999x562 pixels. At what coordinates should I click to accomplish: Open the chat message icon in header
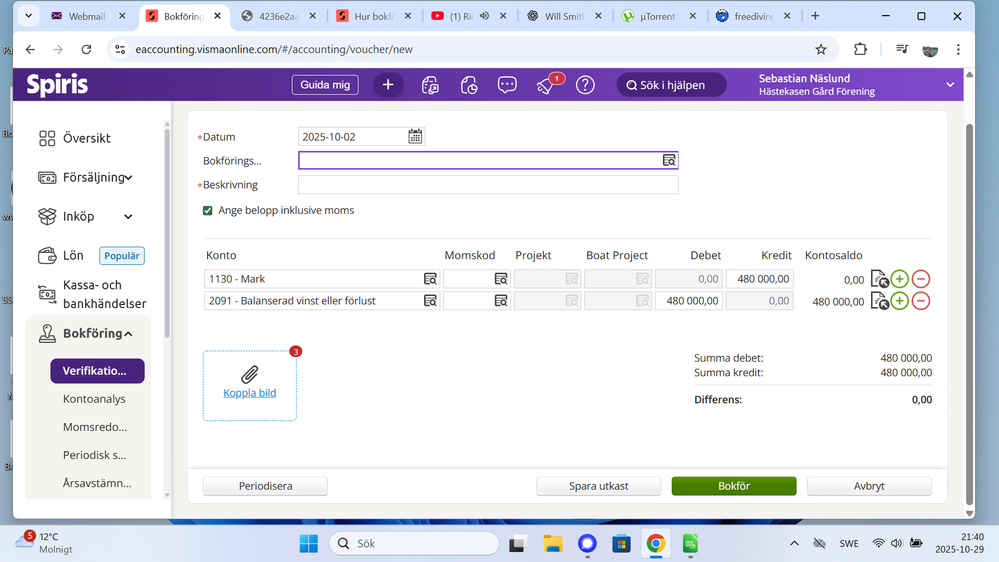(x=507, y=85)
